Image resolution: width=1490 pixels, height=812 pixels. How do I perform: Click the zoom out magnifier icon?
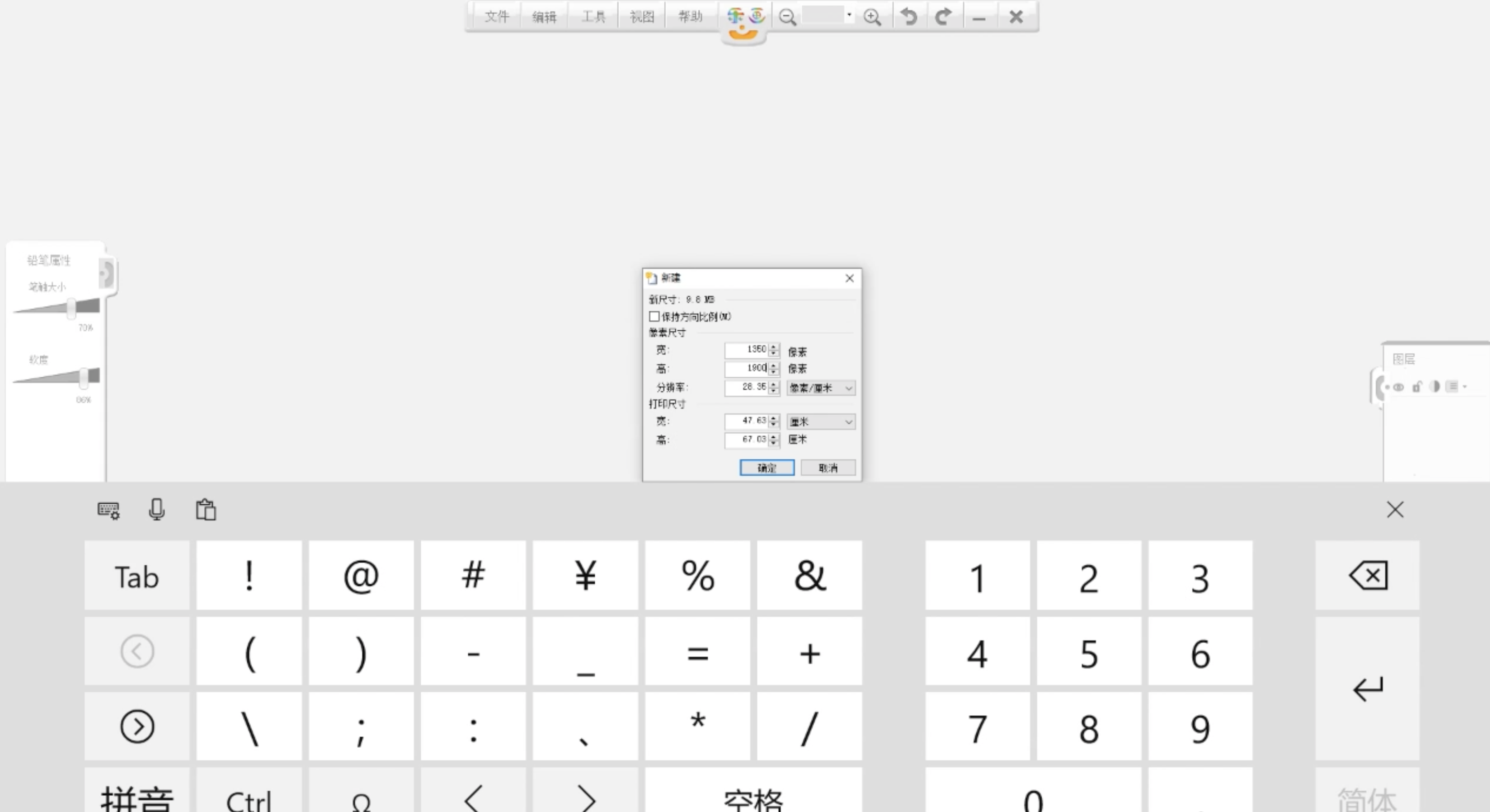coord(787,17)
